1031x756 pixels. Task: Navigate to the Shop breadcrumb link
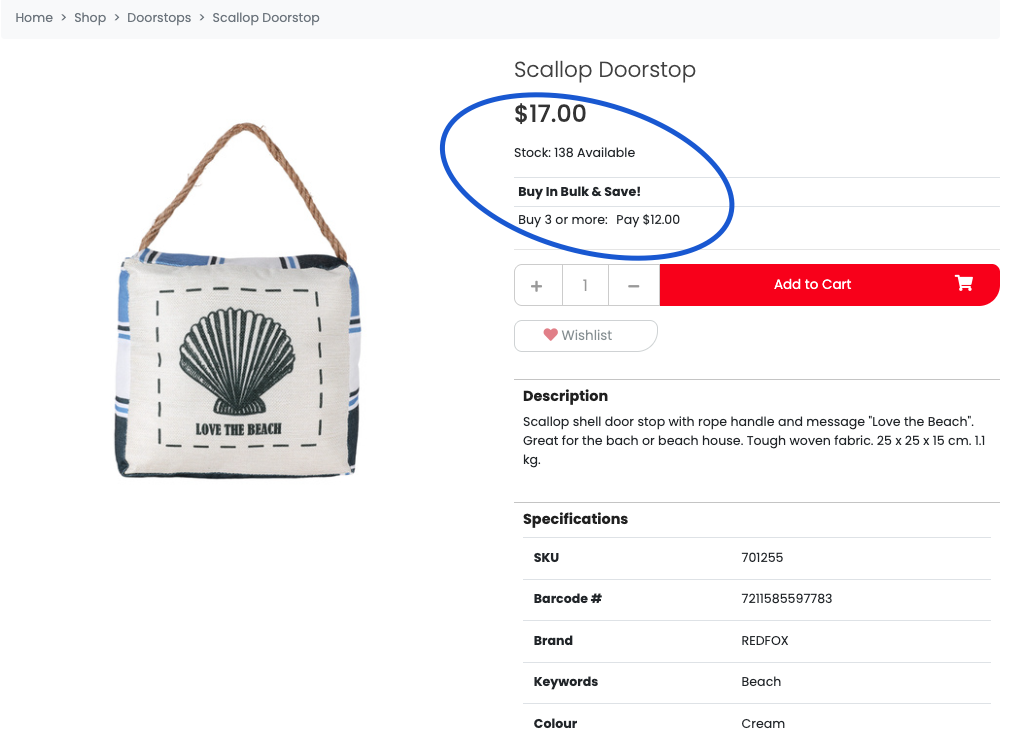coord(90,18)
